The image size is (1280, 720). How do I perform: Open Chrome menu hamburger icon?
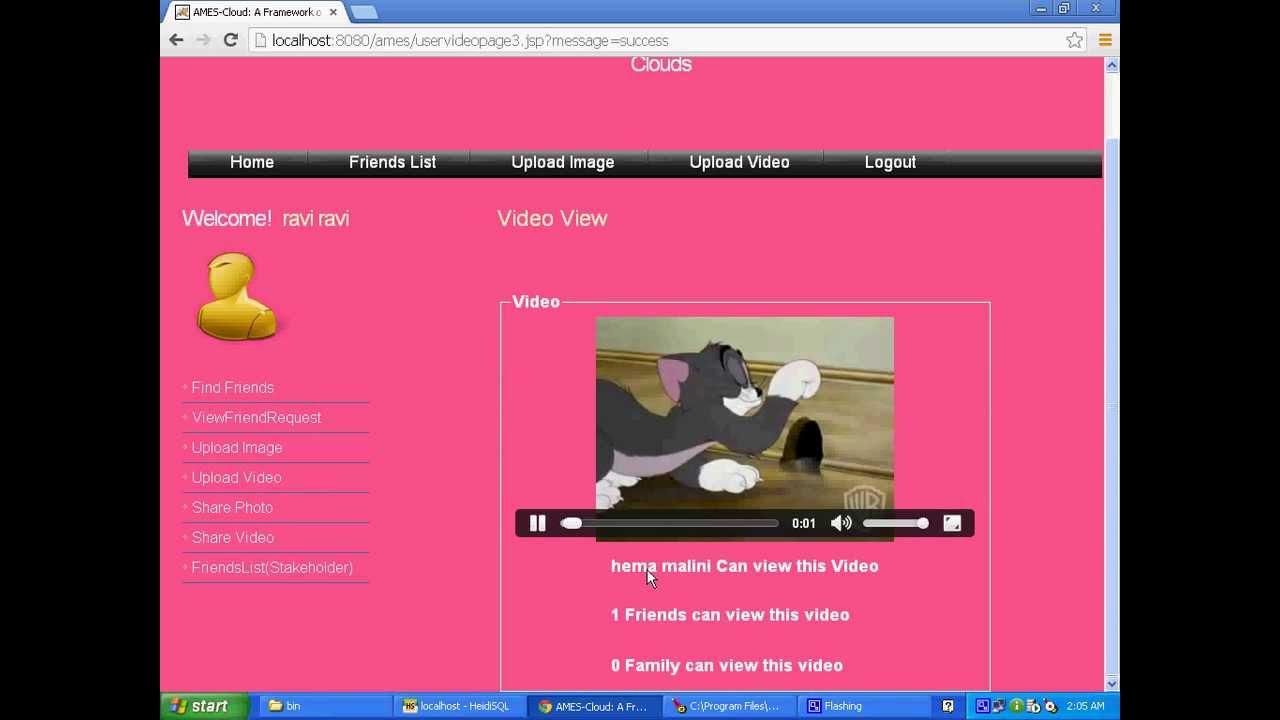click(1105, 40)
